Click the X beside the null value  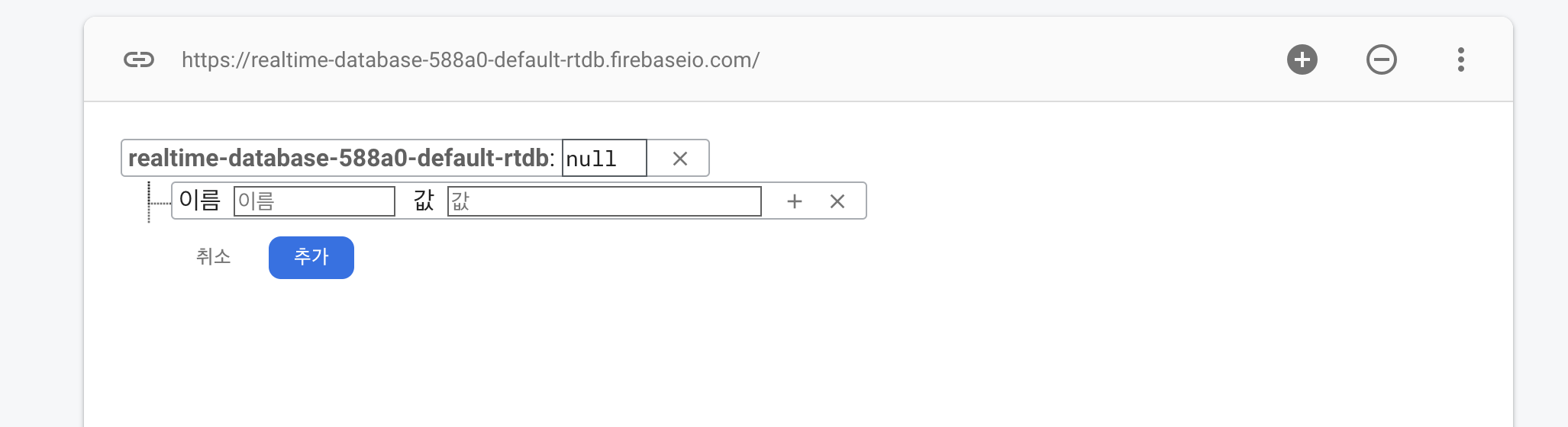(679, 159)
